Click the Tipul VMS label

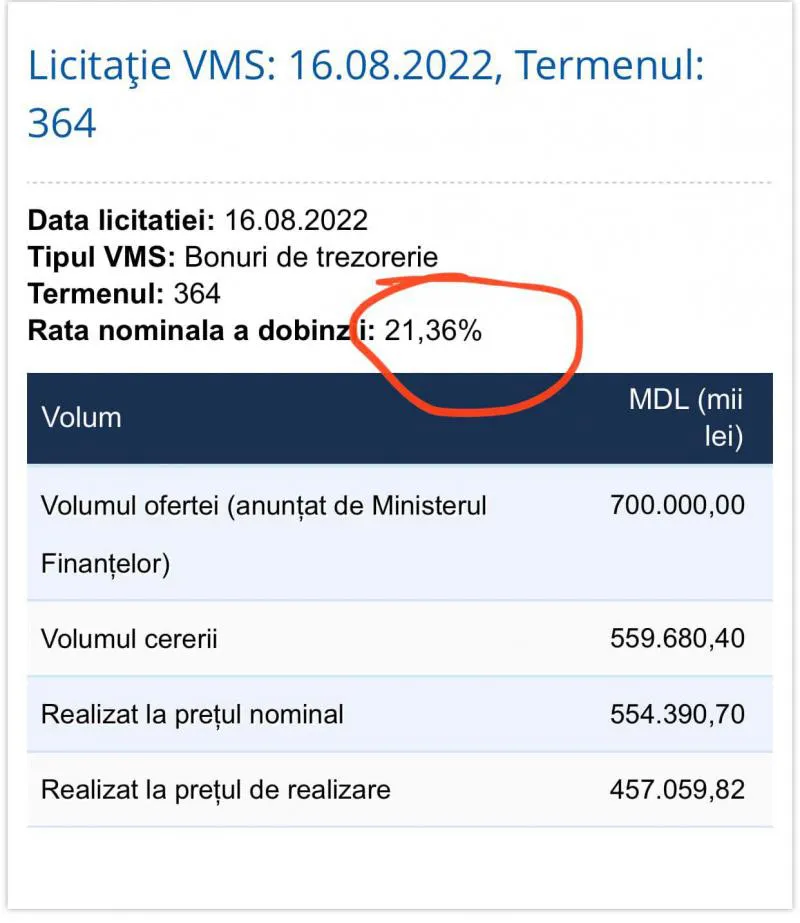tap(101, 257)
